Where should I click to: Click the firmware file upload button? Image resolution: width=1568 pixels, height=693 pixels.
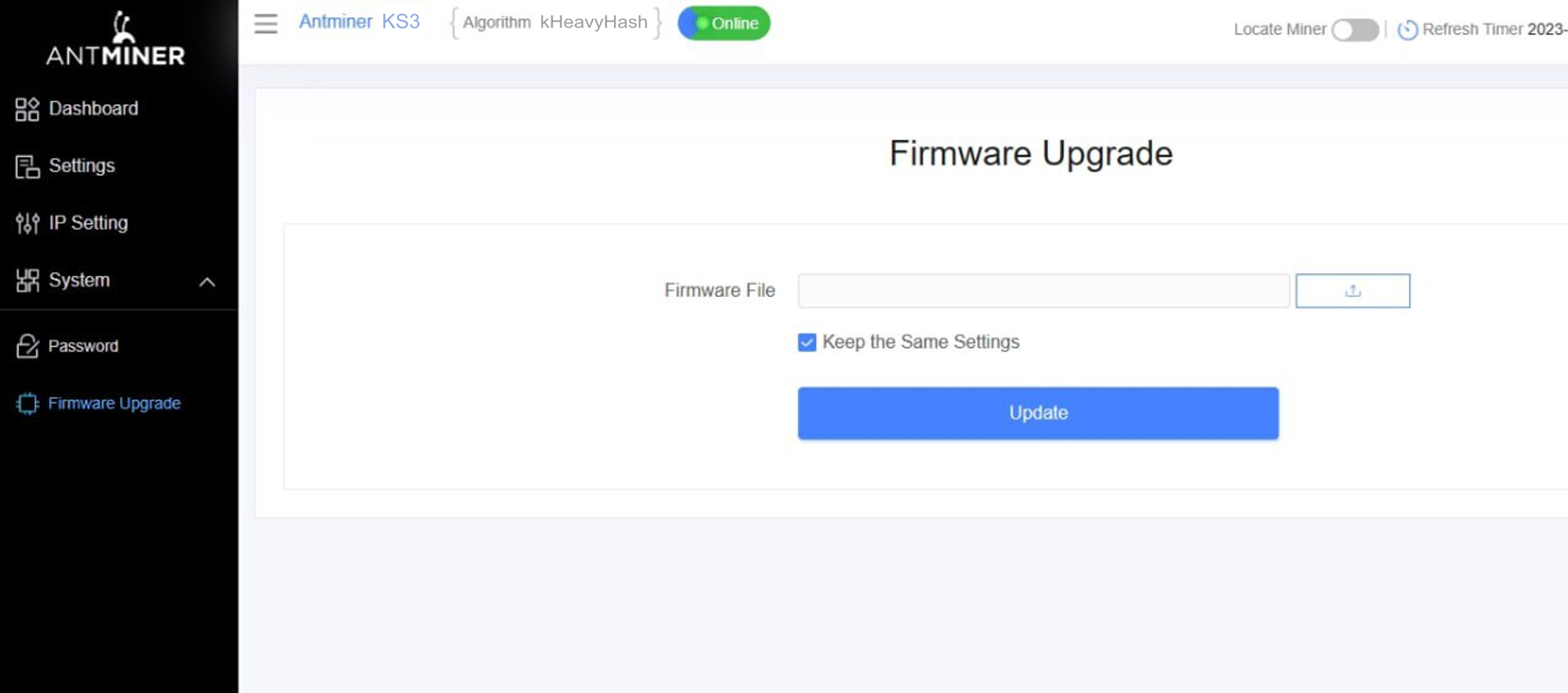click(1352, 291)
